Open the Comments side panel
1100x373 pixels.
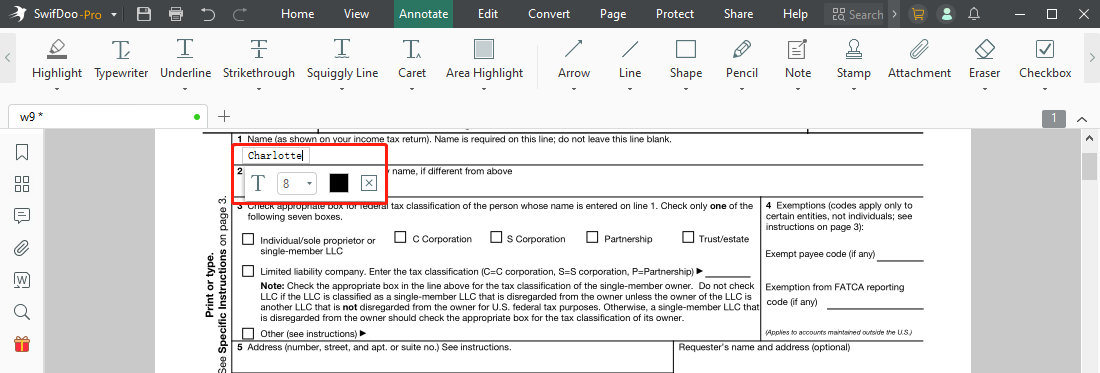pyautogui.click(x=22, y=216)
